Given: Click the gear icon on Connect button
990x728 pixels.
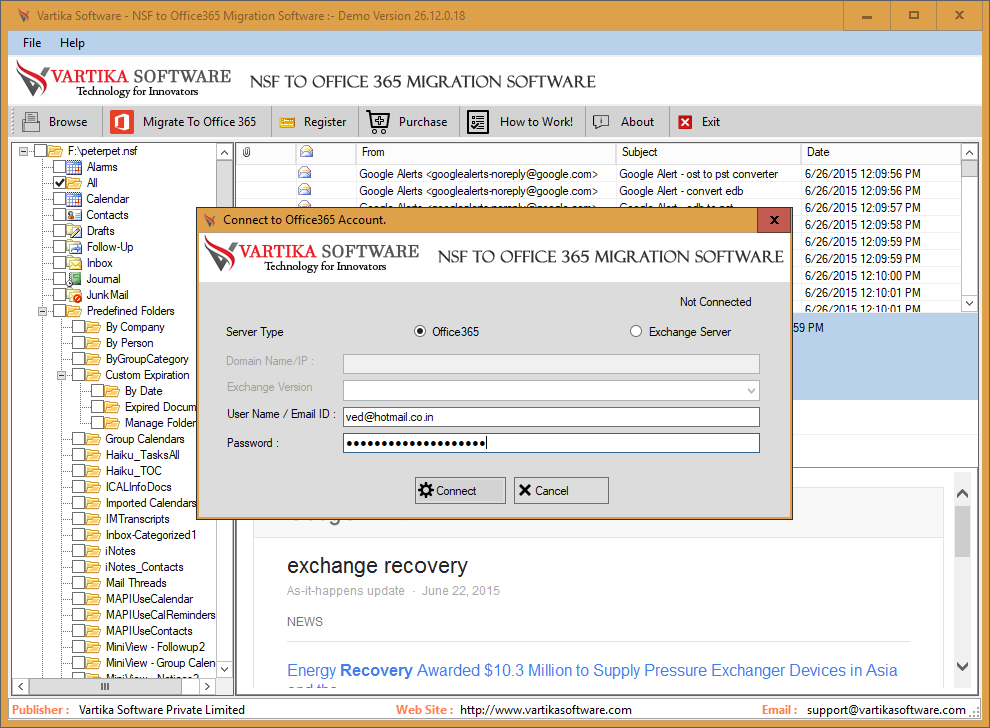Looking at the screenshot, I should click(x=426, y=491).
